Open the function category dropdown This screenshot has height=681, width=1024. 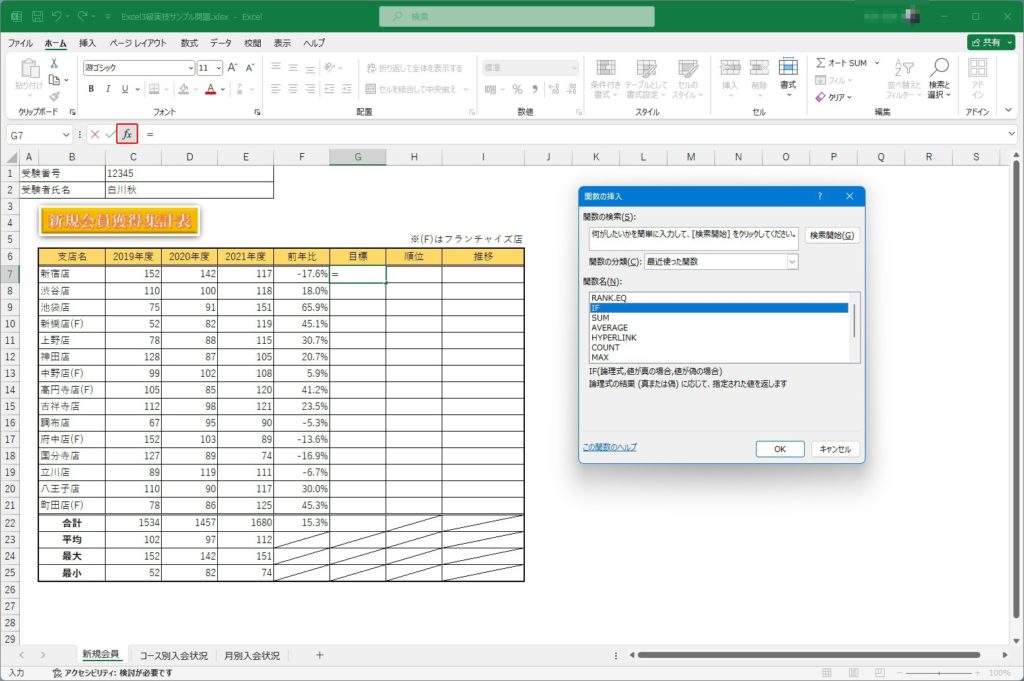792,261
